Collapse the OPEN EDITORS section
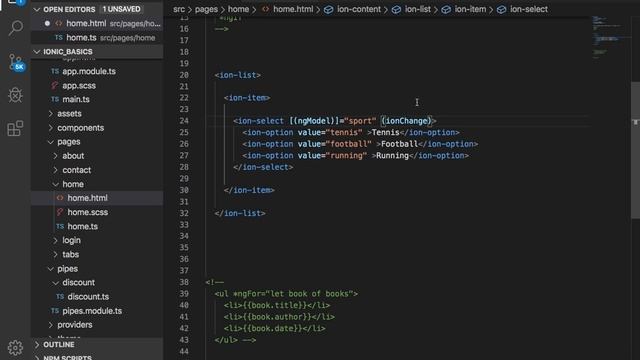The image size is (640, 360). pyautogui.click(x=37, y=9)
